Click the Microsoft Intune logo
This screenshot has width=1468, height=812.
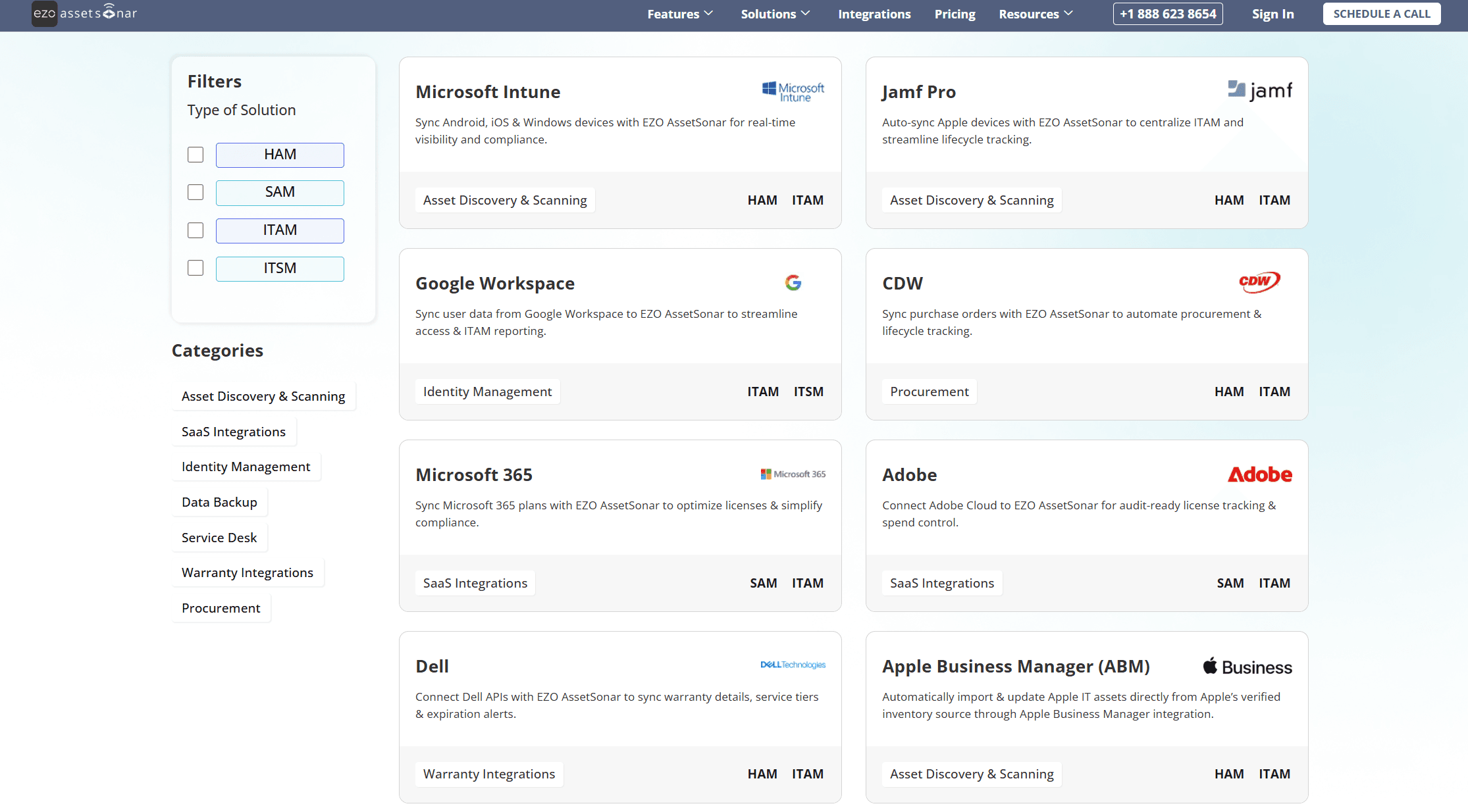[793, 91]
